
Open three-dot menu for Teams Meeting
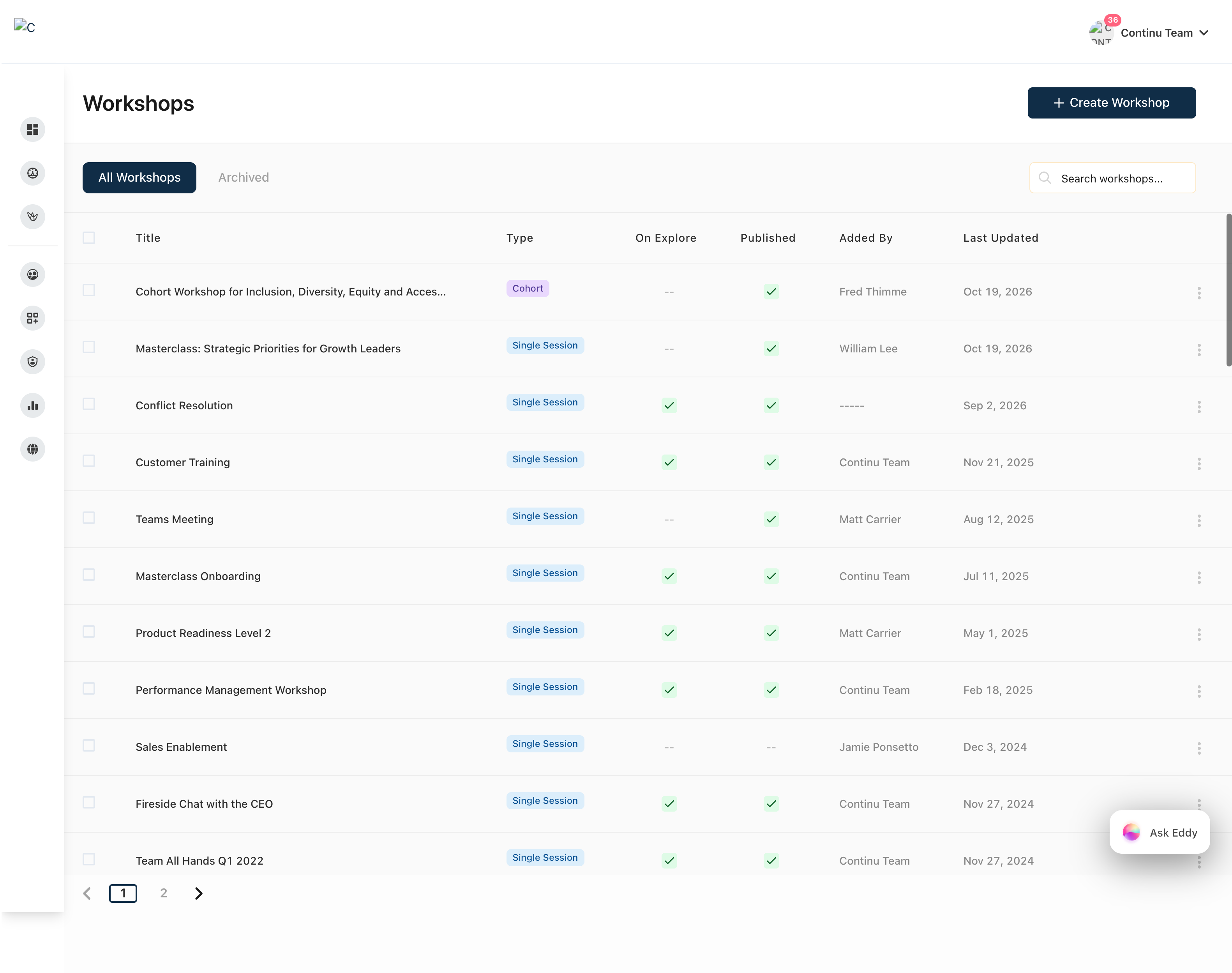1199,521
